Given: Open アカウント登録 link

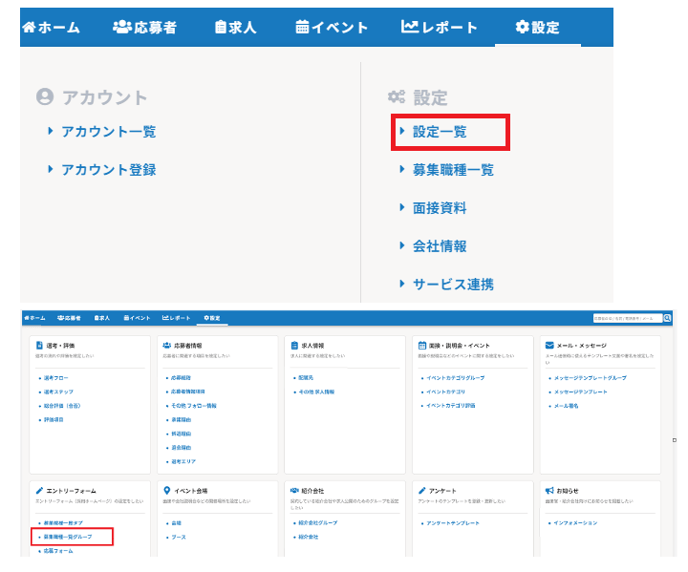Looking at the screenshot, I should click(109, 170).
